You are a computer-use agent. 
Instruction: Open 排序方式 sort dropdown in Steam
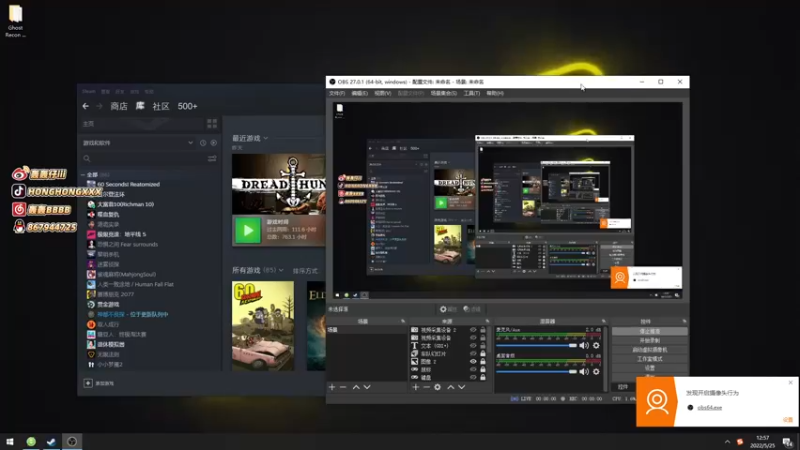(305, 271)
